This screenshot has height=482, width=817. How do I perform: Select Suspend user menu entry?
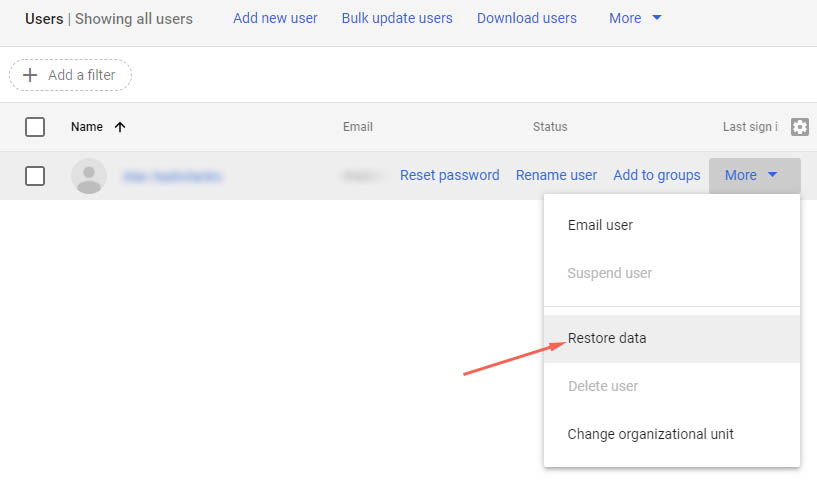672,273
